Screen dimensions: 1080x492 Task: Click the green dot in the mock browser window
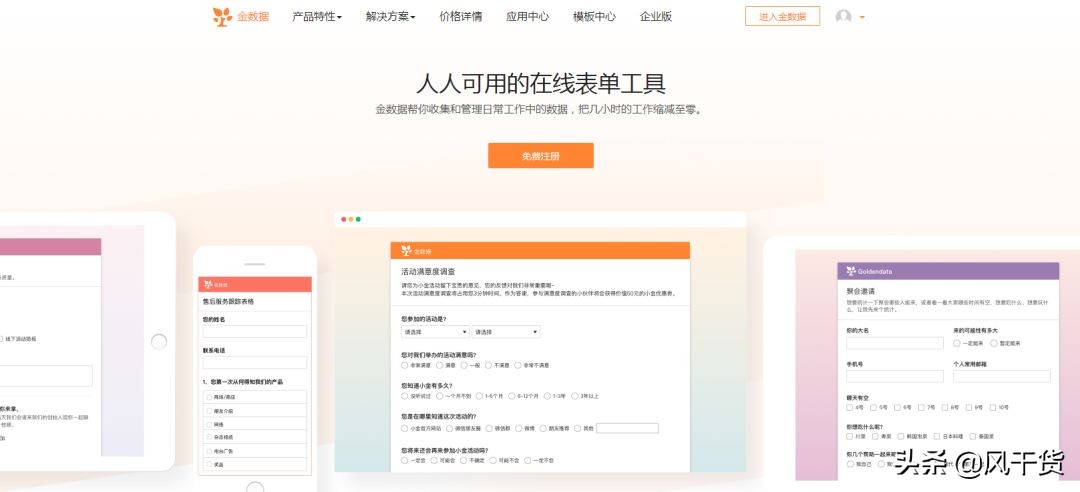point(358,219)
